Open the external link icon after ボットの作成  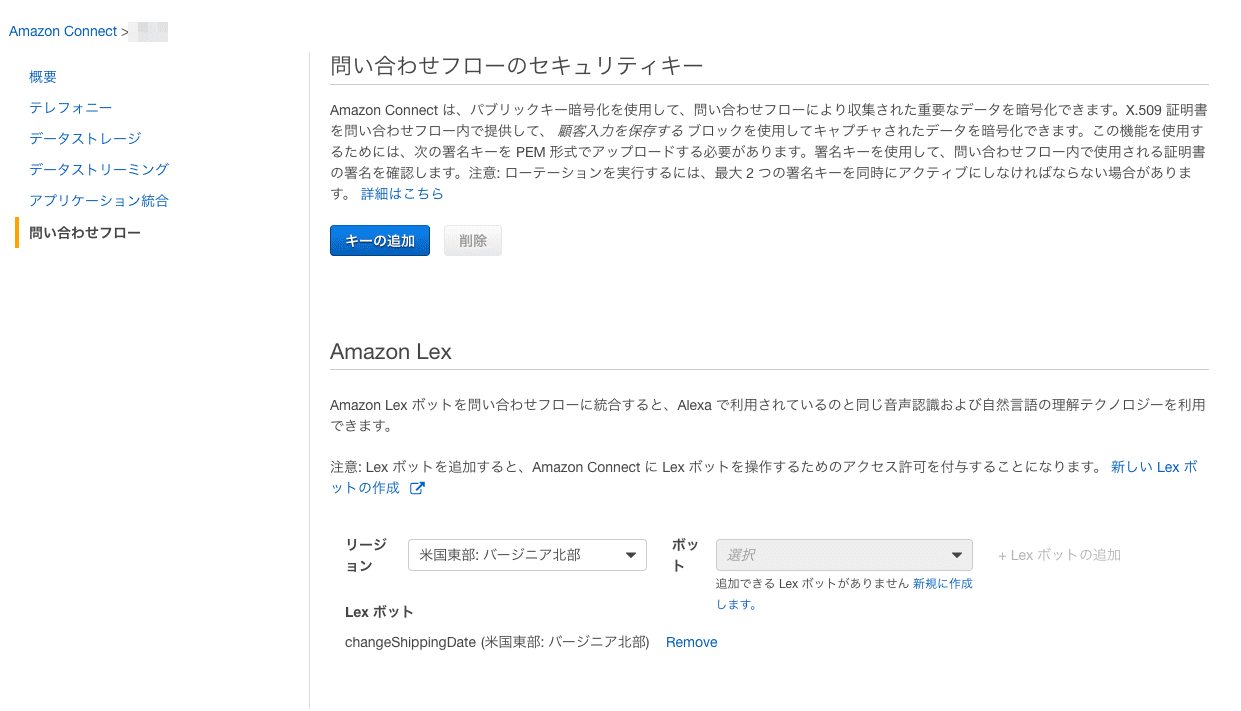pos(417,488)
